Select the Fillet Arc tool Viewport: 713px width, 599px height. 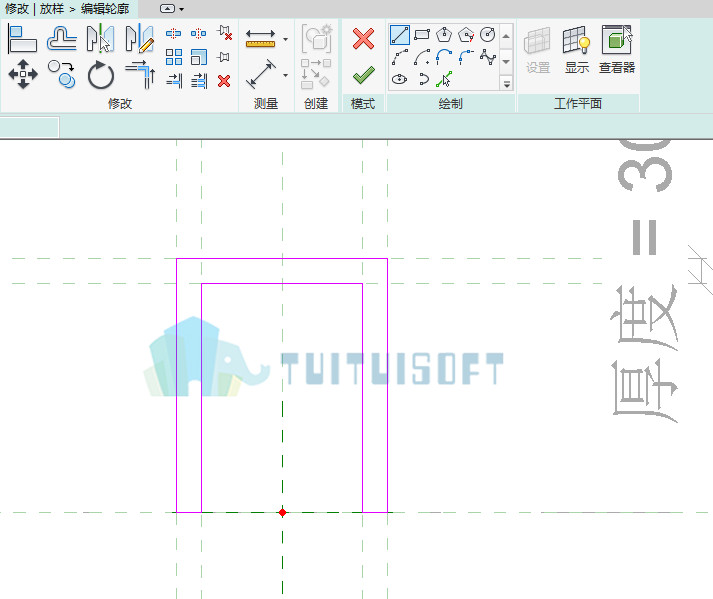[466, 57]
